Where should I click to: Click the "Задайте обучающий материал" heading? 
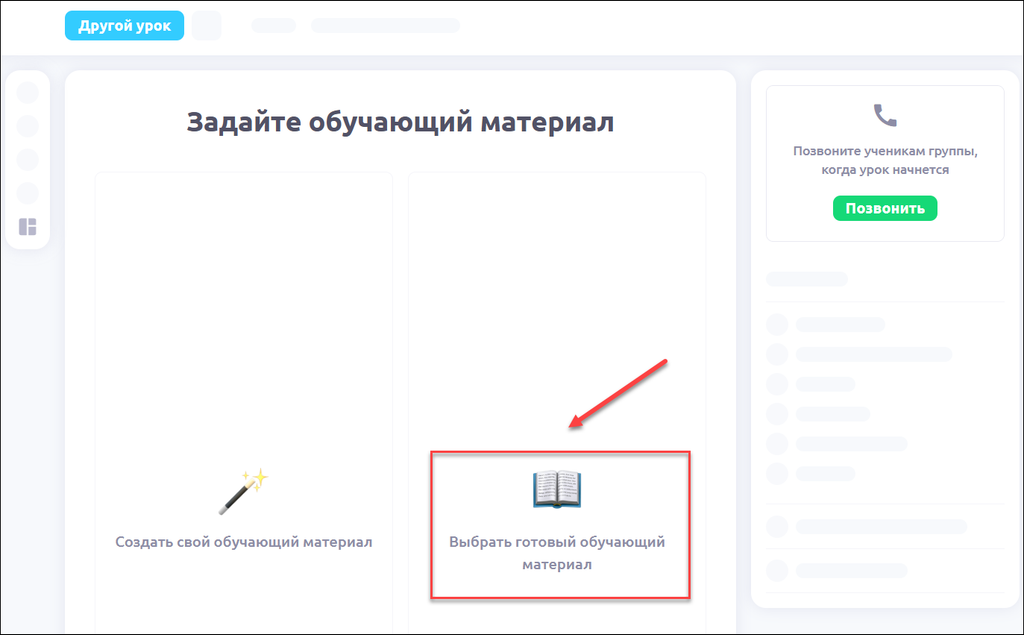[400, 123]
